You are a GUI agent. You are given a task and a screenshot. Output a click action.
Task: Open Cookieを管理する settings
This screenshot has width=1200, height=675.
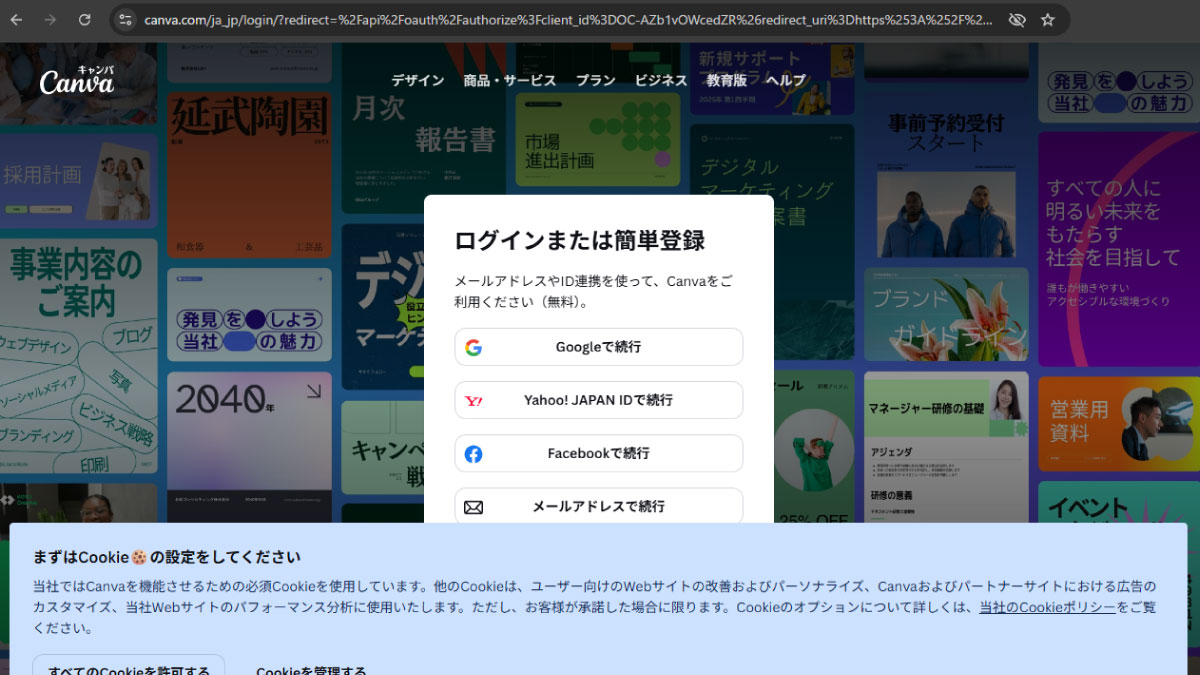[311, 670]
